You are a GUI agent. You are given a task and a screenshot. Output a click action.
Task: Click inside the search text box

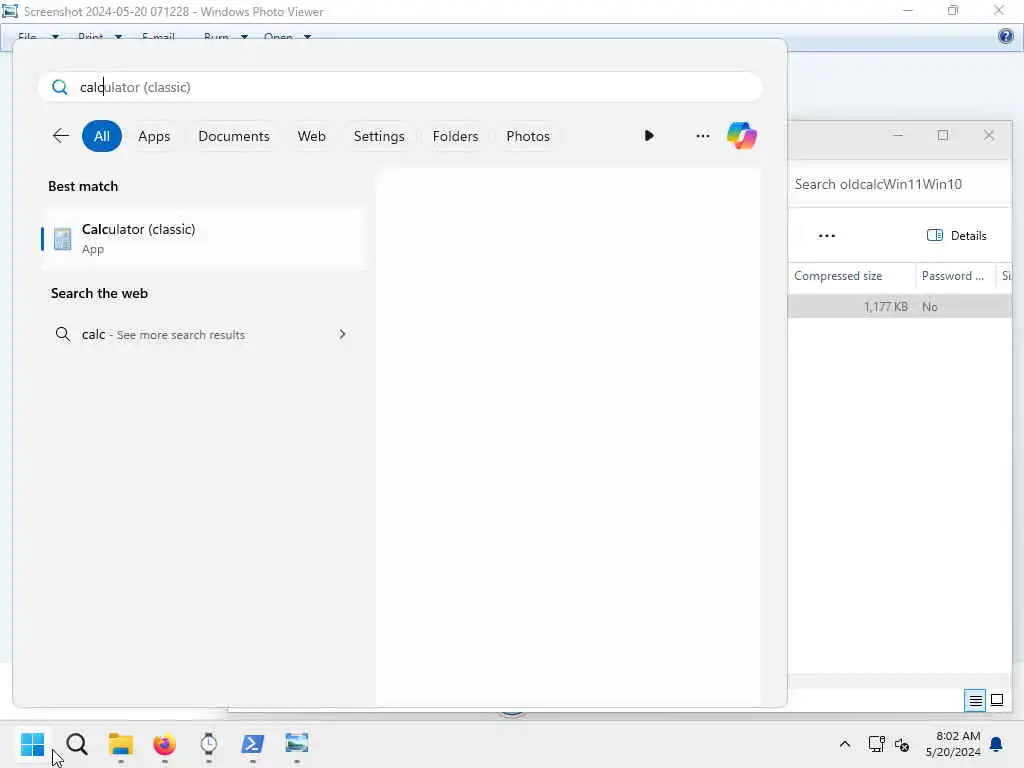click(400, 87)
